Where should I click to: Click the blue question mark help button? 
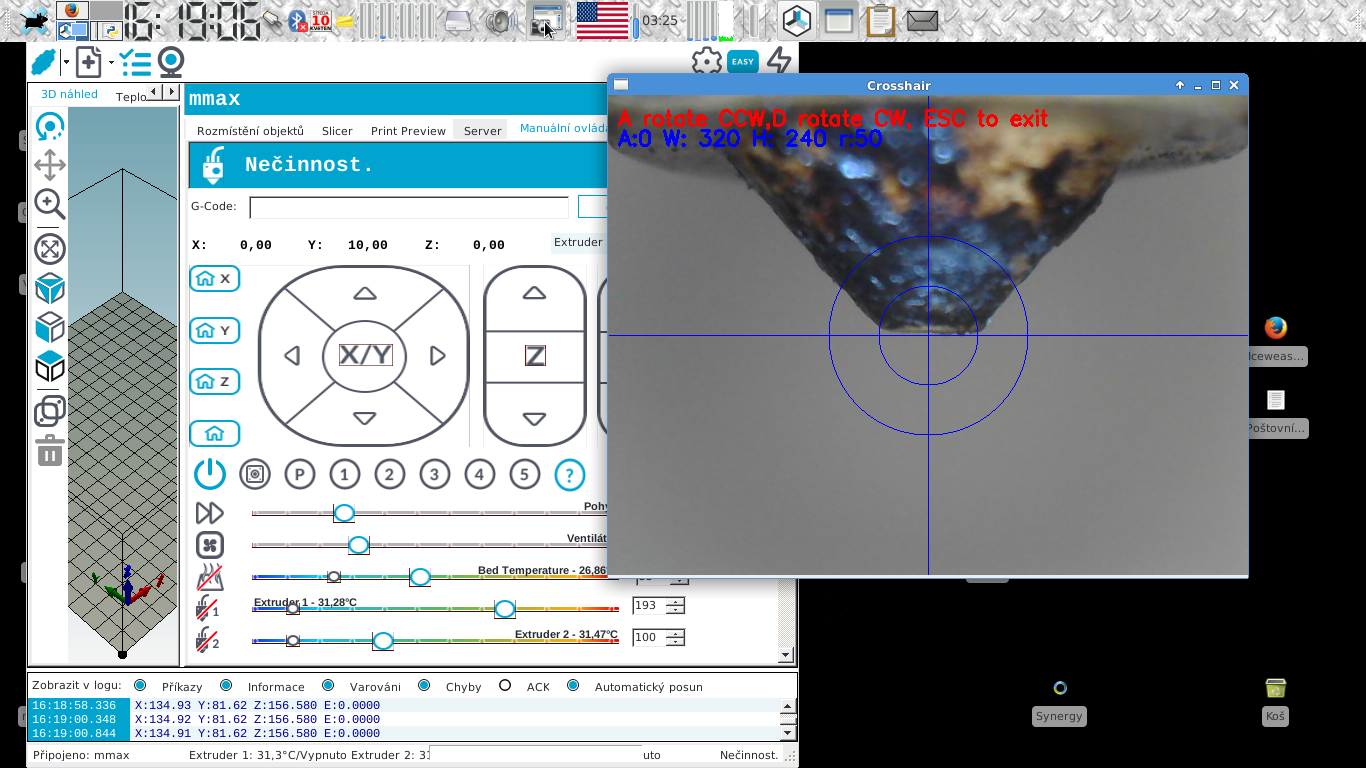pos(569,474)
